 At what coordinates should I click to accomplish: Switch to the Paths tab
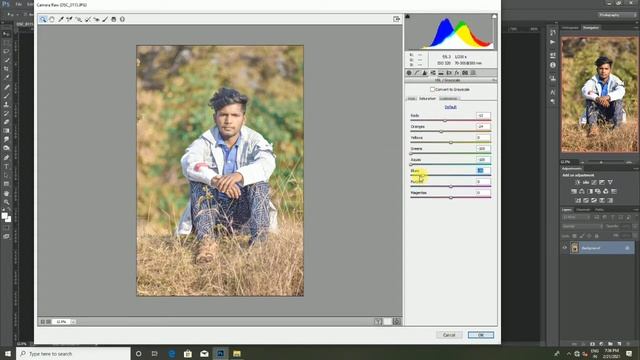click(599, 210)
